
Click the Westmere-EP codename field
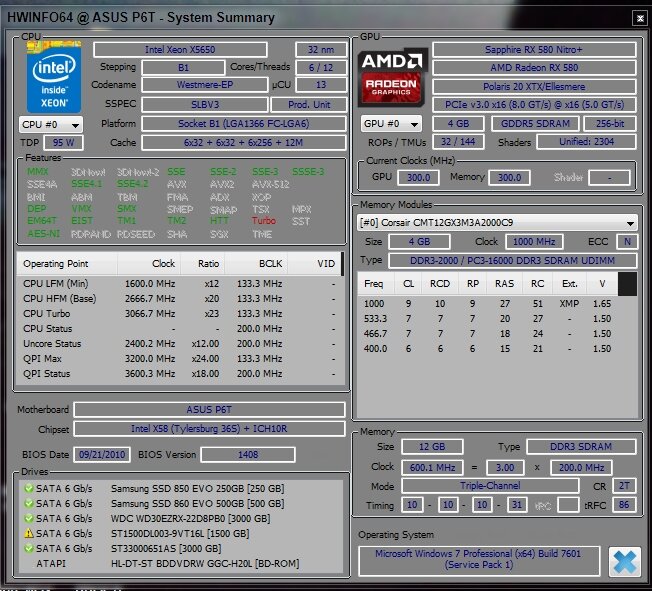tap(205, 85)
